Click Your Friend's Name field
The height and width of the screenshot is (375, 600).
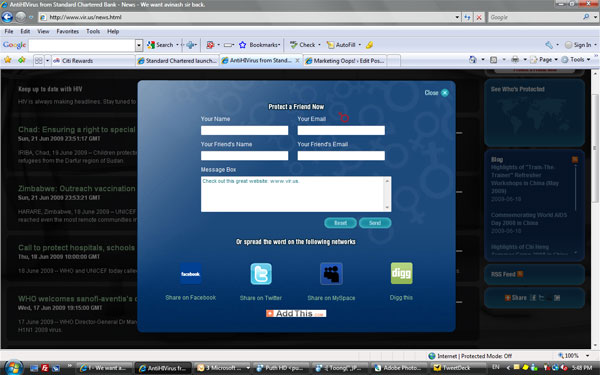(x=245, y=155)
